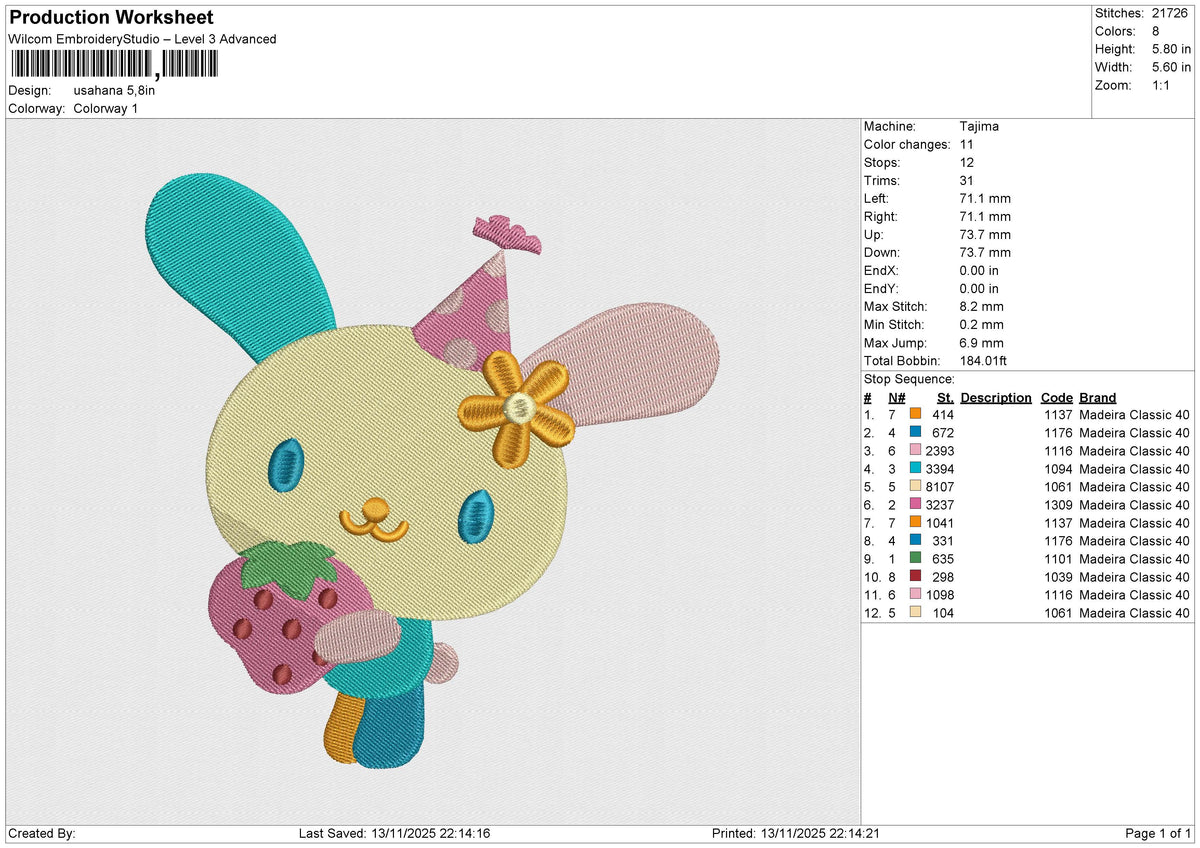The image size is (1200, 848).
Task: Select the pink swatch next to 2393
Action: pos(915,451)
